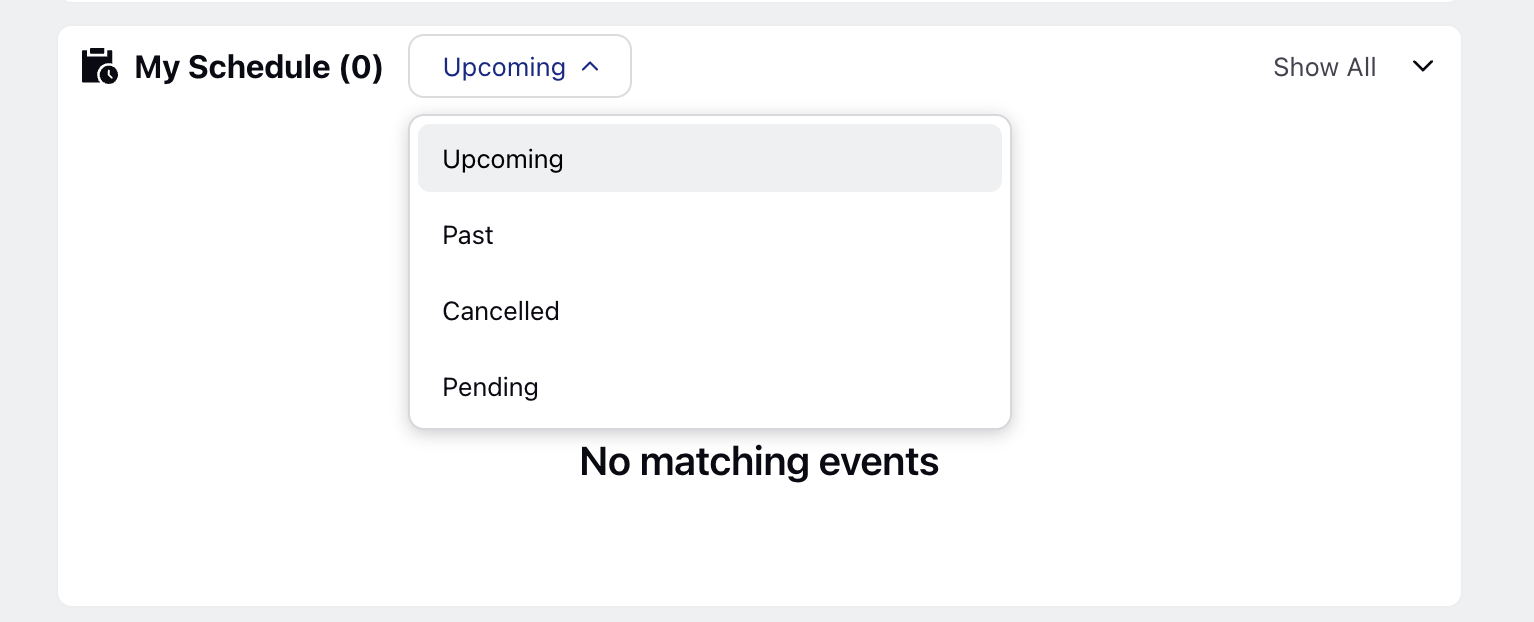
Task: Pick Cancelled in the schedule filter menu
Action: (x=710, y=311)
